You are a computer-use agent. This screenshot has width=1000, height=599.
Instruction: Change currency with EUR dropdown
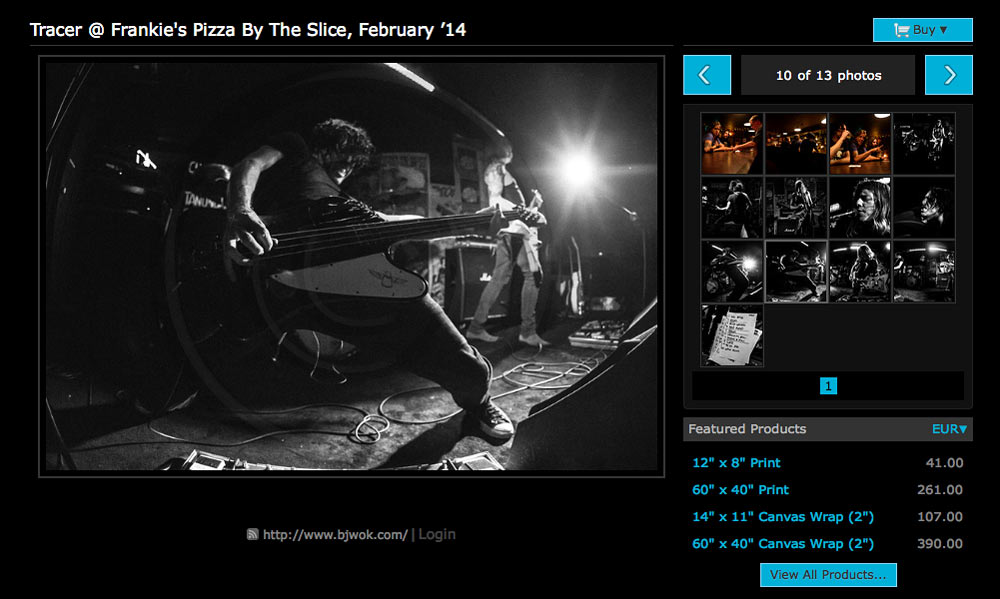tap(949, 429)
